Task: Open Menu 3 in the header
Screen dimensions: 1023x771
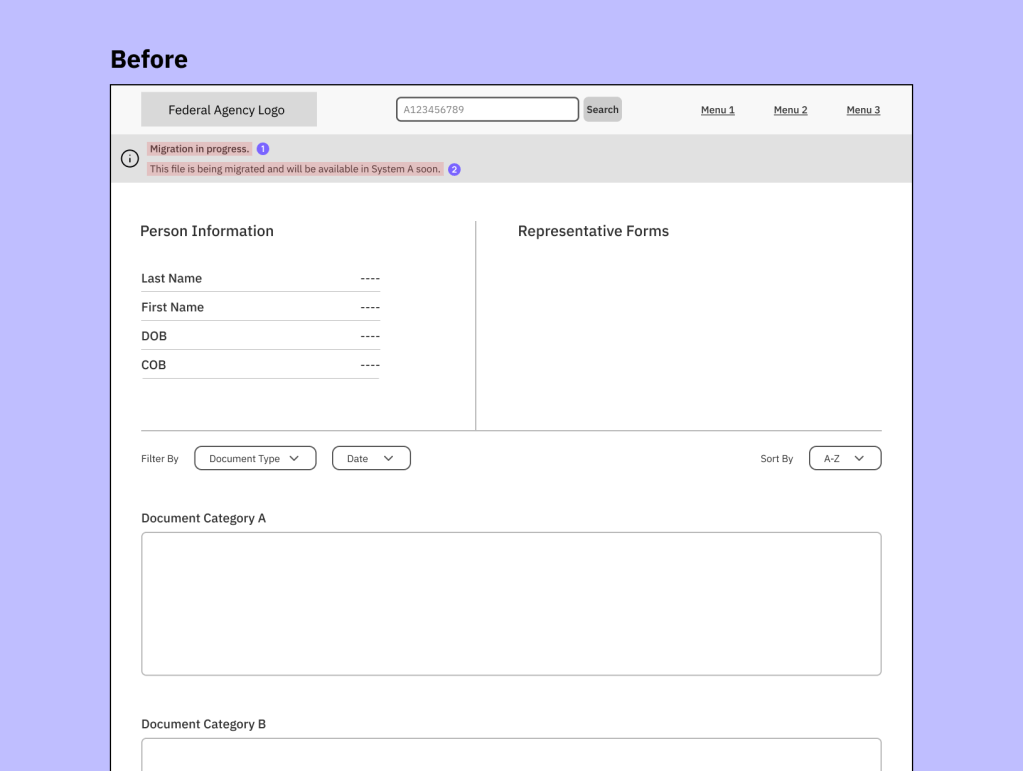Action: coord(863,110)
